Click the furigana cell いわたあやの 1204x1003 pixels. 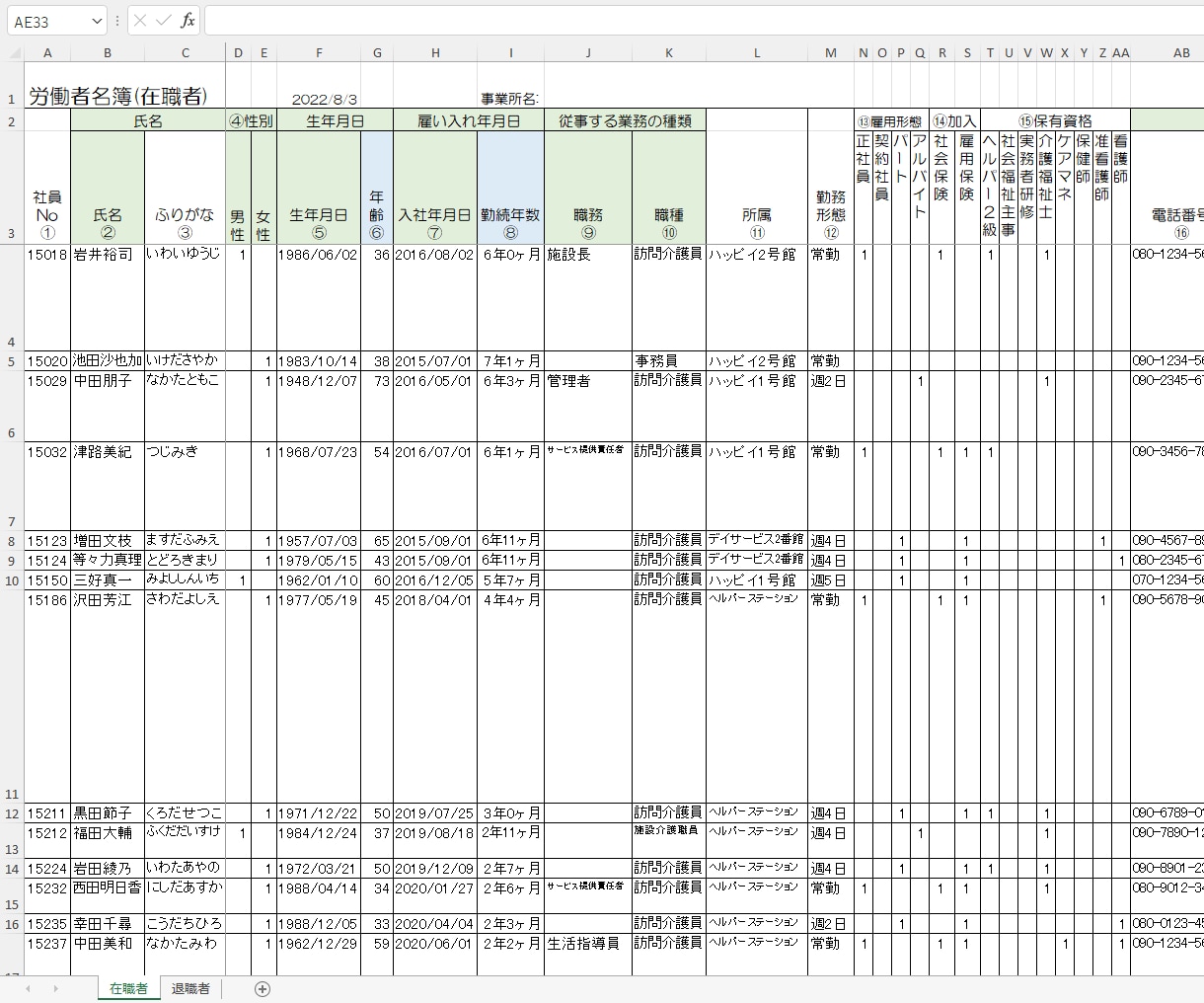click(x=185, y=868)
